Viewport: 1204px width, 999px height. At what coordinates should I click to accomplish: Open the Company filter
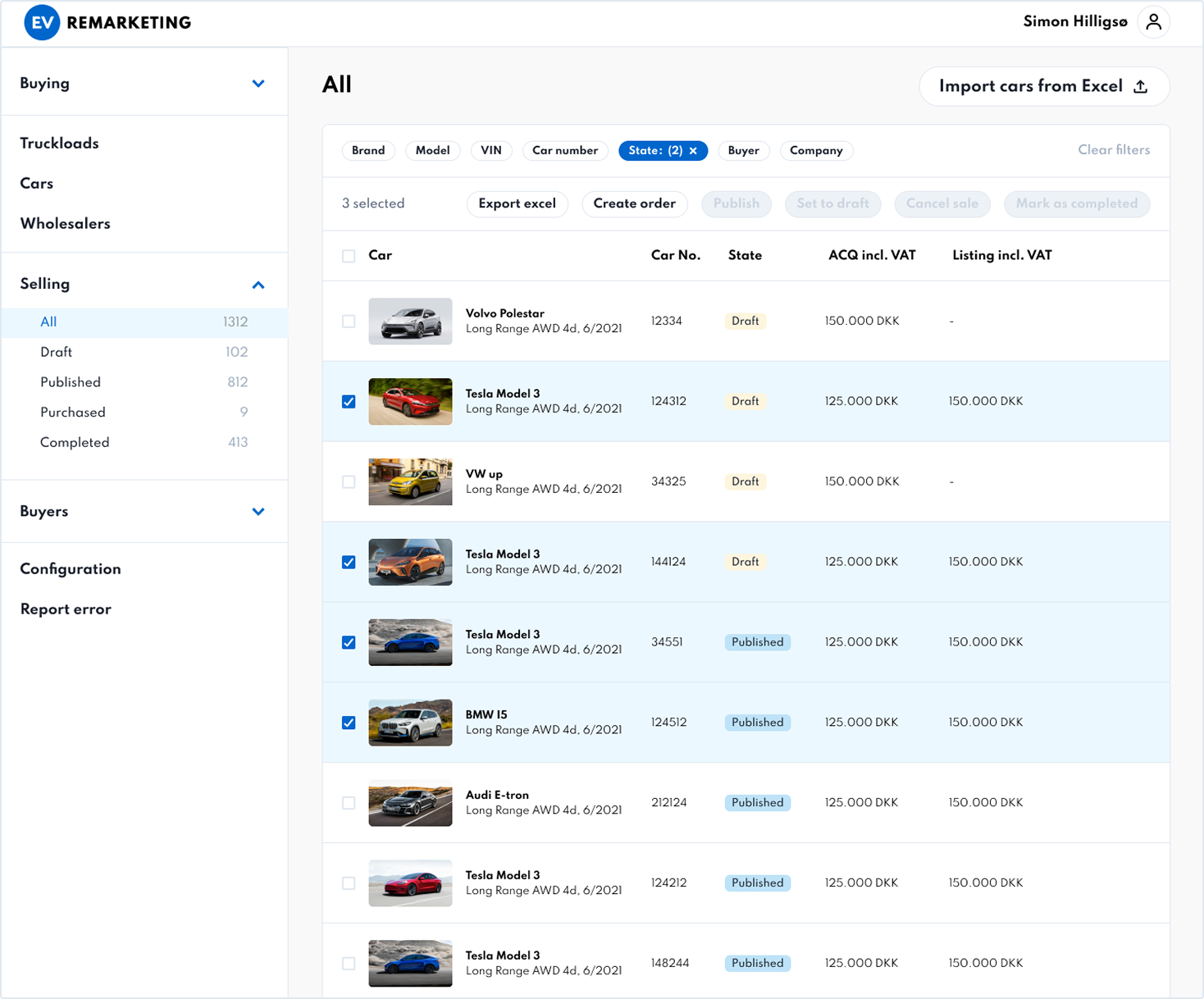tap(816, 151)
